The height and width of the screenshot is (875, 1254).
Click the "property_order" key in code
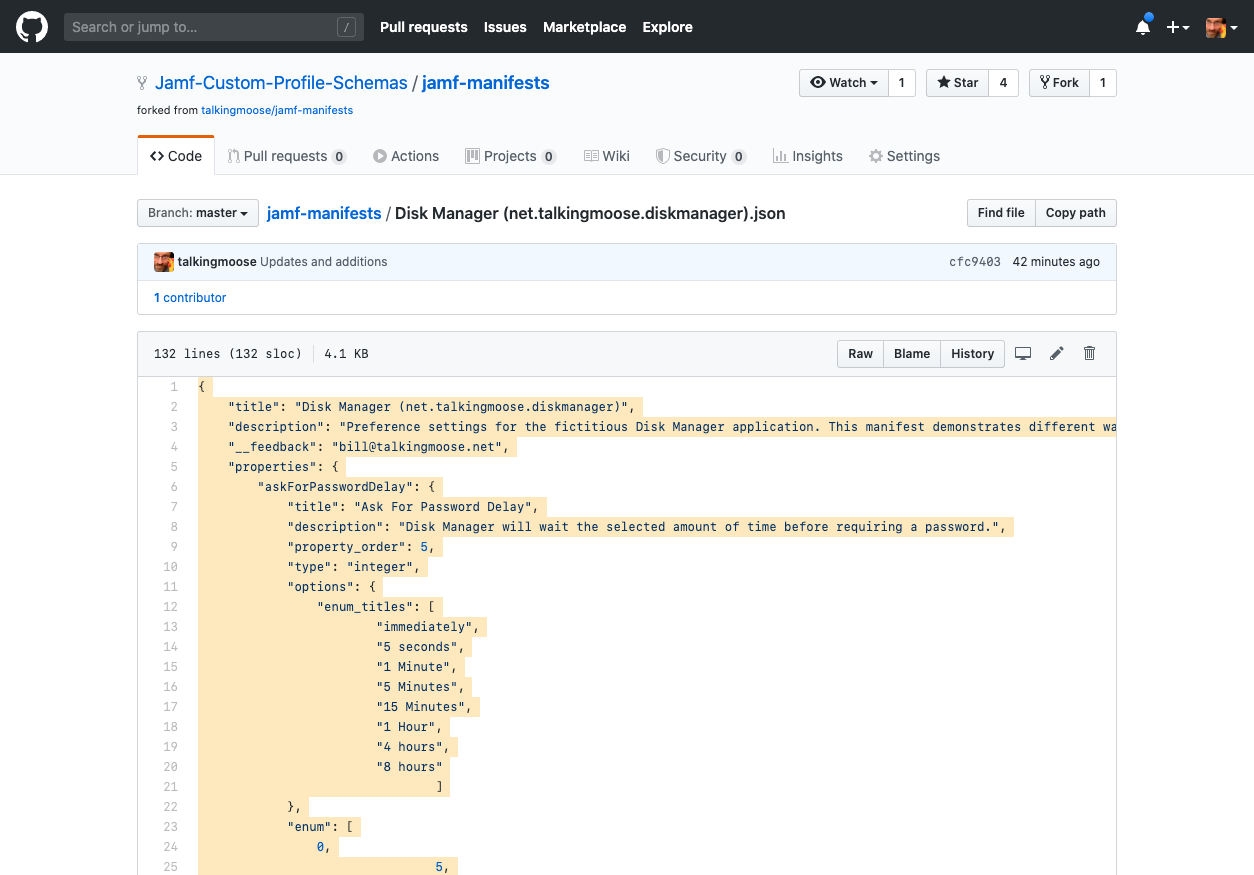347,547
